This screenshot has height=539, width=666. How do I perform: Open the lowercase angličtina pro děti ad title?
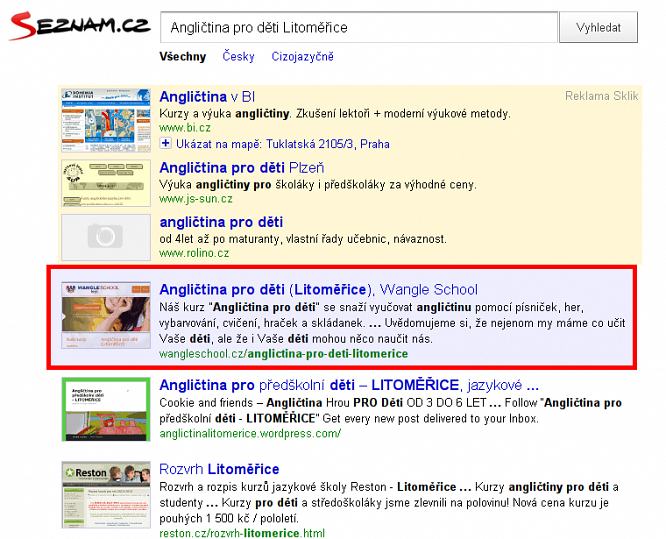click(x=221, y=222)
